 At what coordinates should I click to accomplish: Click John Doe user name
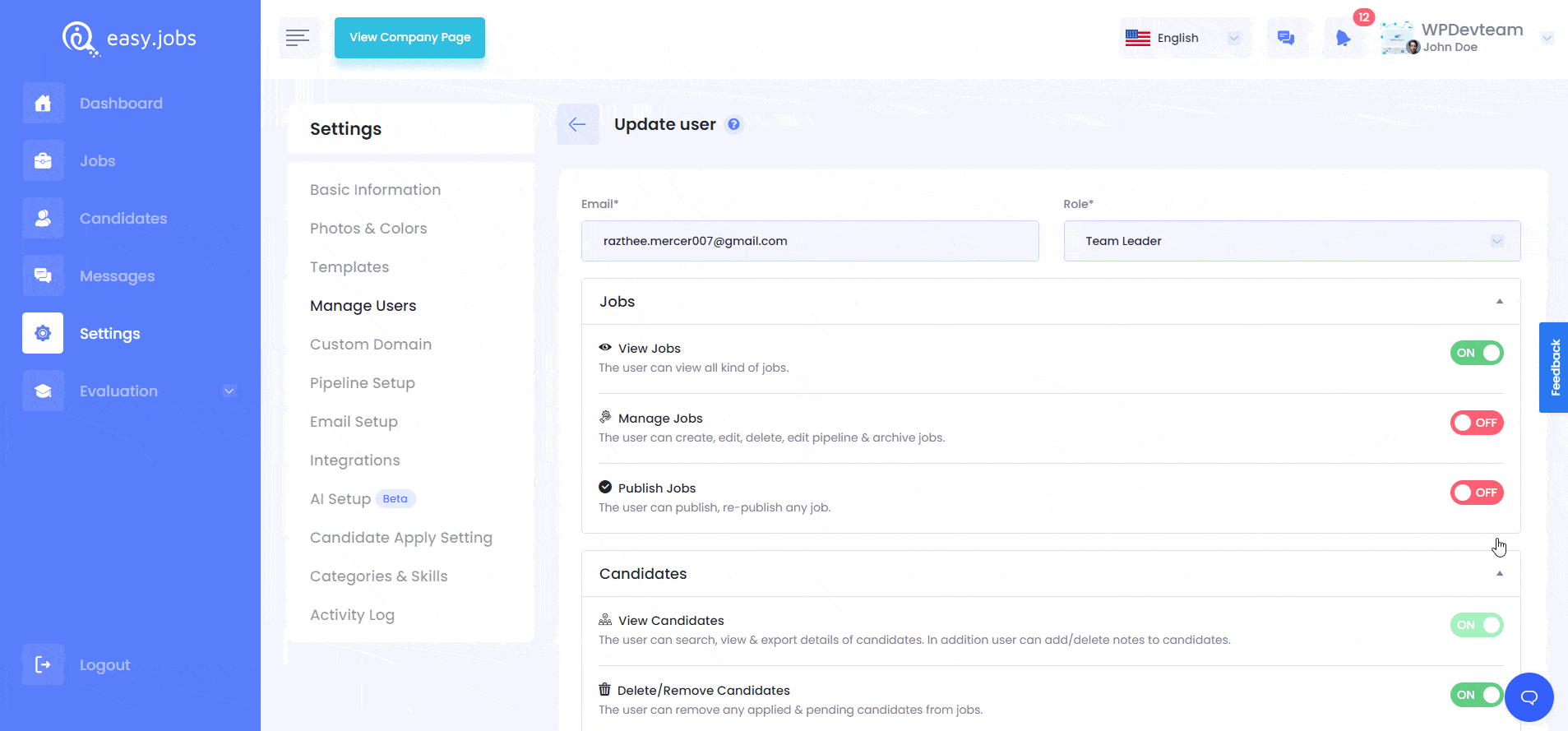(1450, 47)
